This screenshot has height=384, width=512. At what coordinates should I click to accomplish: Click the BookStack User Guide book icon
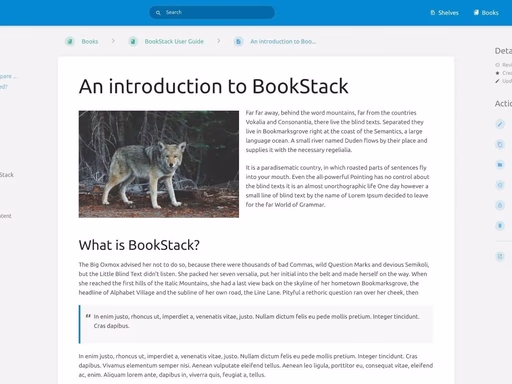pos(133,41)
